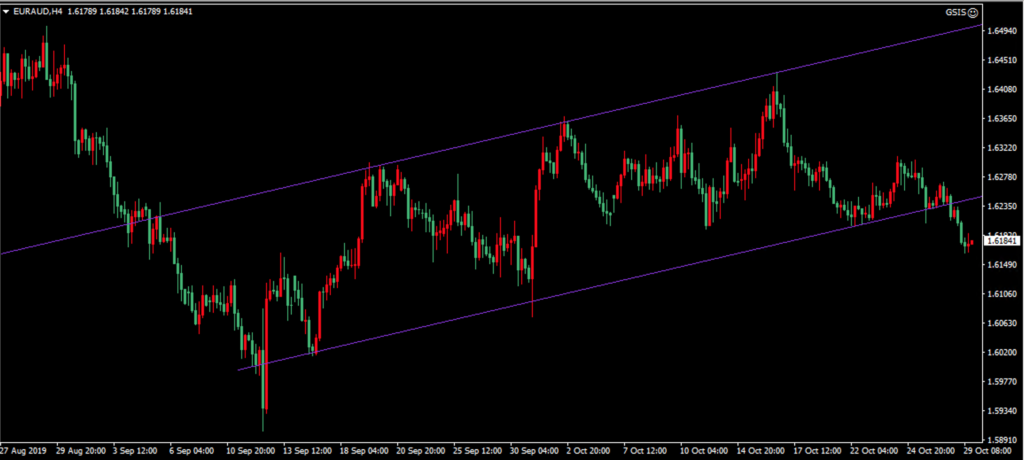
Task: Click the 1.64080 price axis label
Action: (1002, 90)
